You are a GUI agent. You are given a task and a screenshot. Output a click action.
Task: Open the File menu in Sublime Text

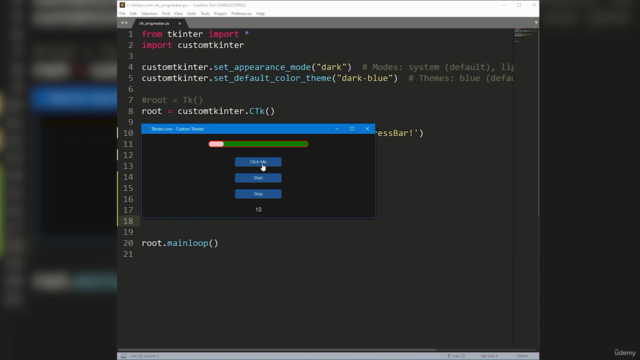pyautogui.click(x=122, y=13)
